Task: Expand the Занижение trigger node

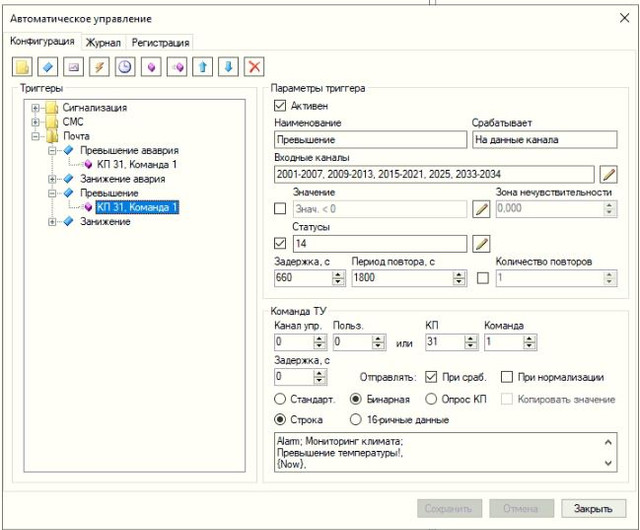Action: point(52,221)
